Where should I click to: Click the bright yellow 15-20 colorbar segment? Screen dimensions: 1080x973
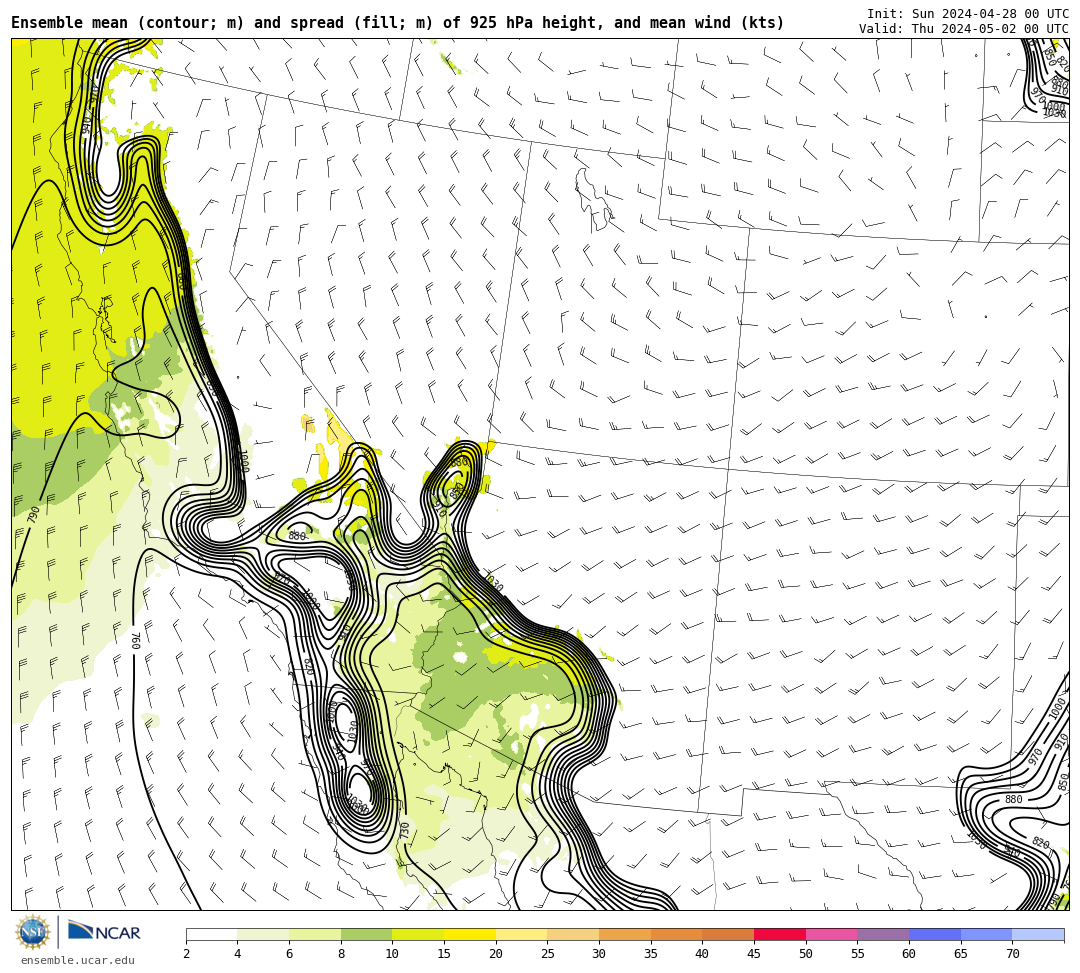click(x=470, y=934)
